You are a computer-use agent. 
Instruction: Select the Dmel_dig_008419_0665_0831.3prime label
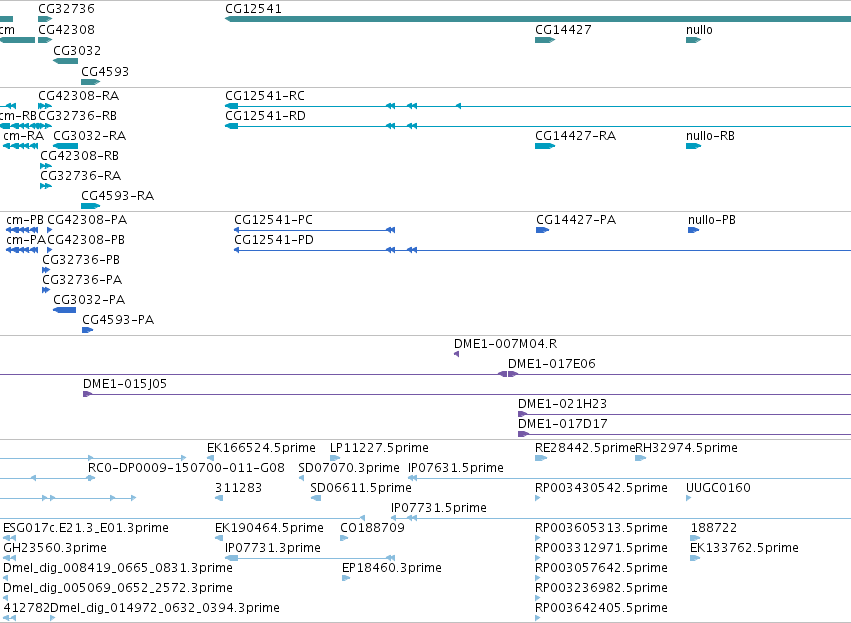click(118, 568)
